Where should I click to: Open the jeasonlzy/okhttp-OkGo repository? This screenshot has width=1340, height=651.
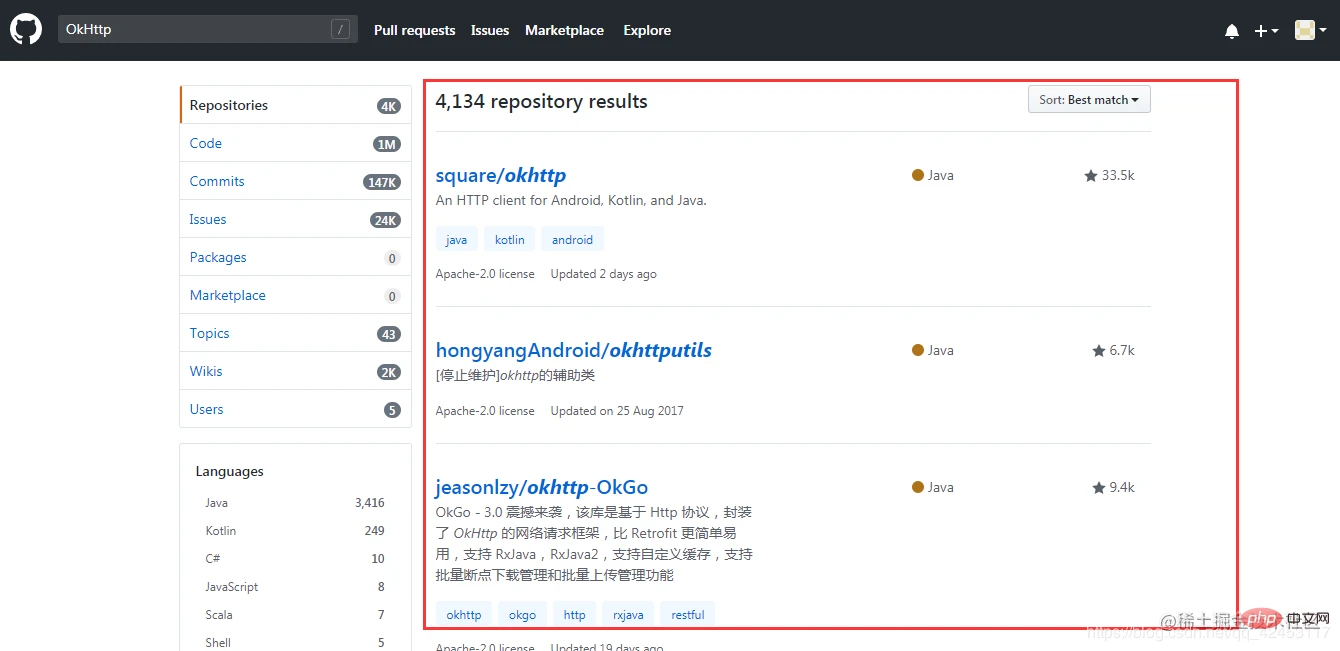[541, 488]
